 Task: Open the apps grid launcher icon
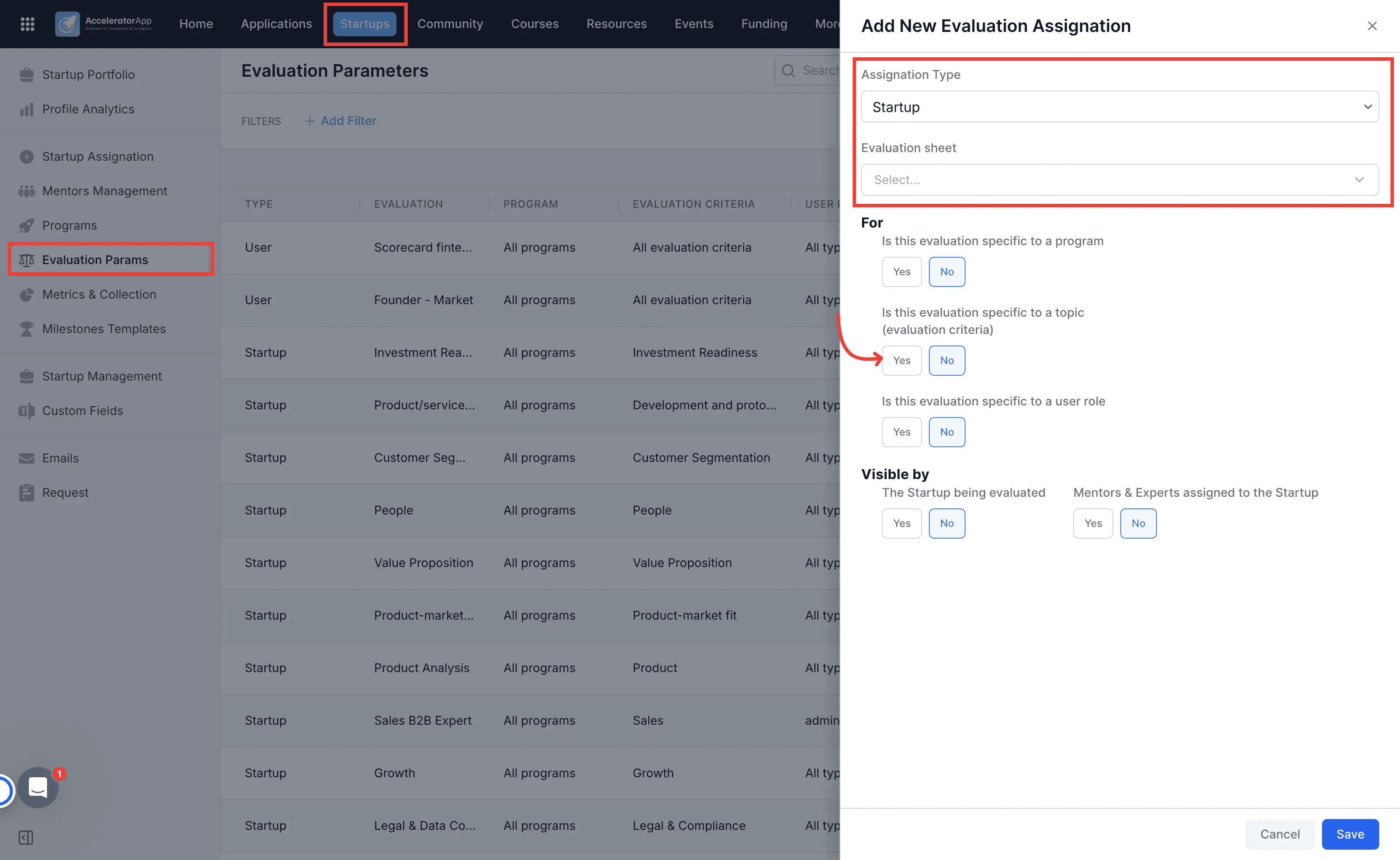point(27,24)
